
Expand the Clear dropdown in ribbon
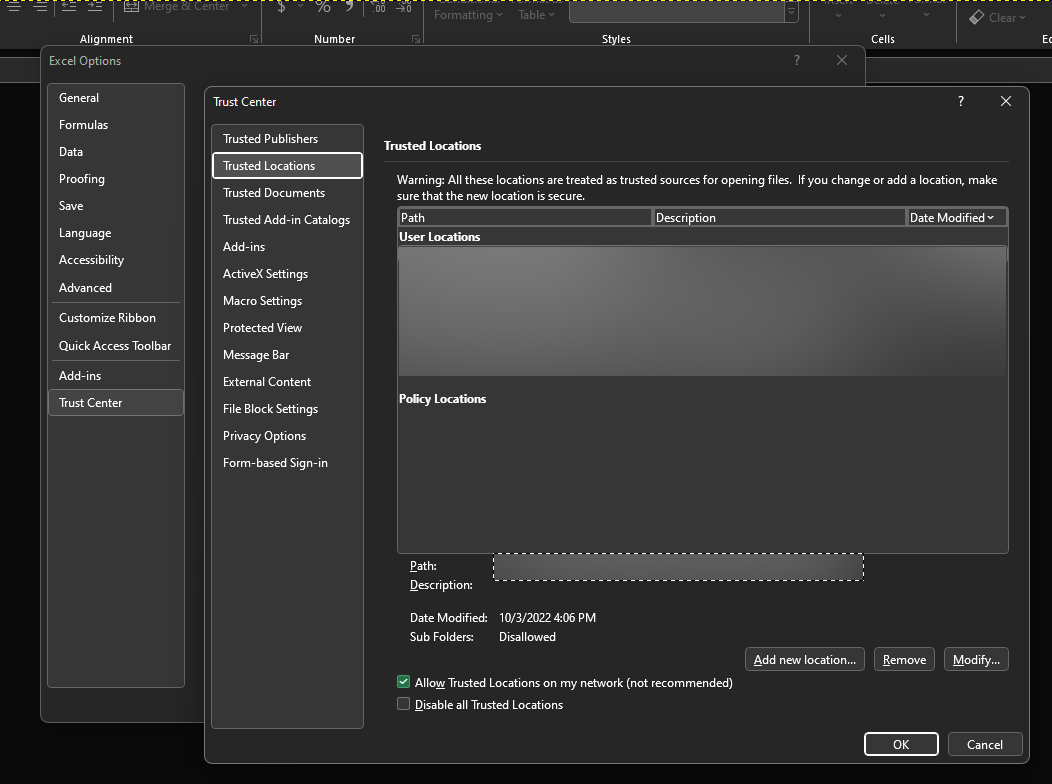coord(1001,17)
